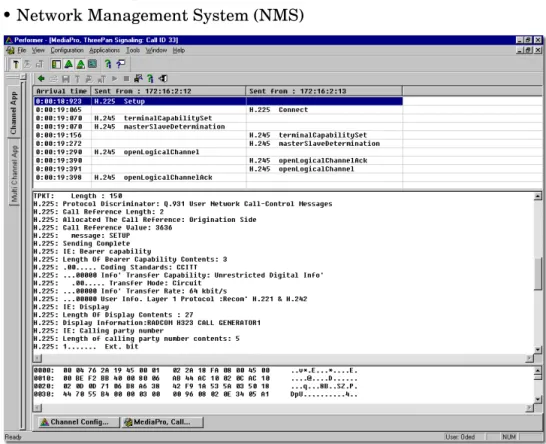
Task: Click the 'Transfer Rate: 64 kbit/s' line
Action: (x=130, y=291)
